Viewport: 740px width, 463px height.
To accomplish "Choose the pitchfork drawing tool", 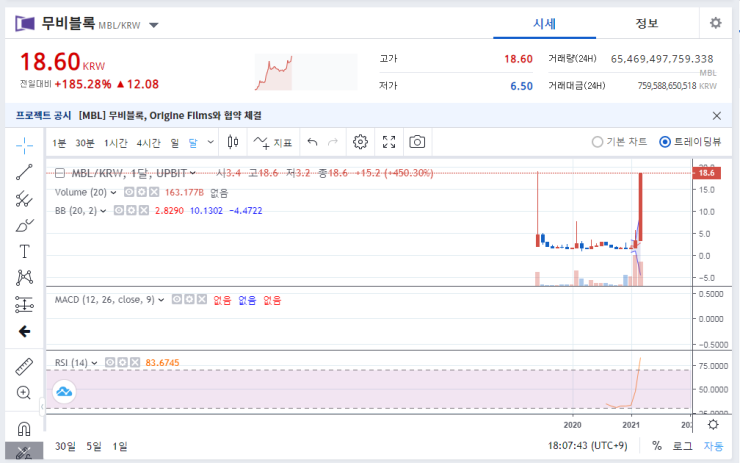I will (x=24, y=199).
